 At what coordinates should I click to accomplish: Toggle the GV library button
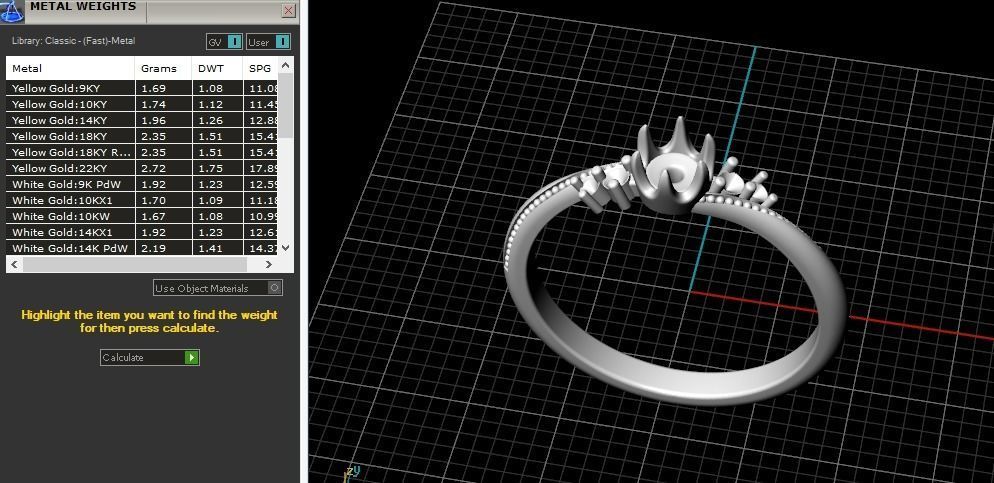[224, 42]
